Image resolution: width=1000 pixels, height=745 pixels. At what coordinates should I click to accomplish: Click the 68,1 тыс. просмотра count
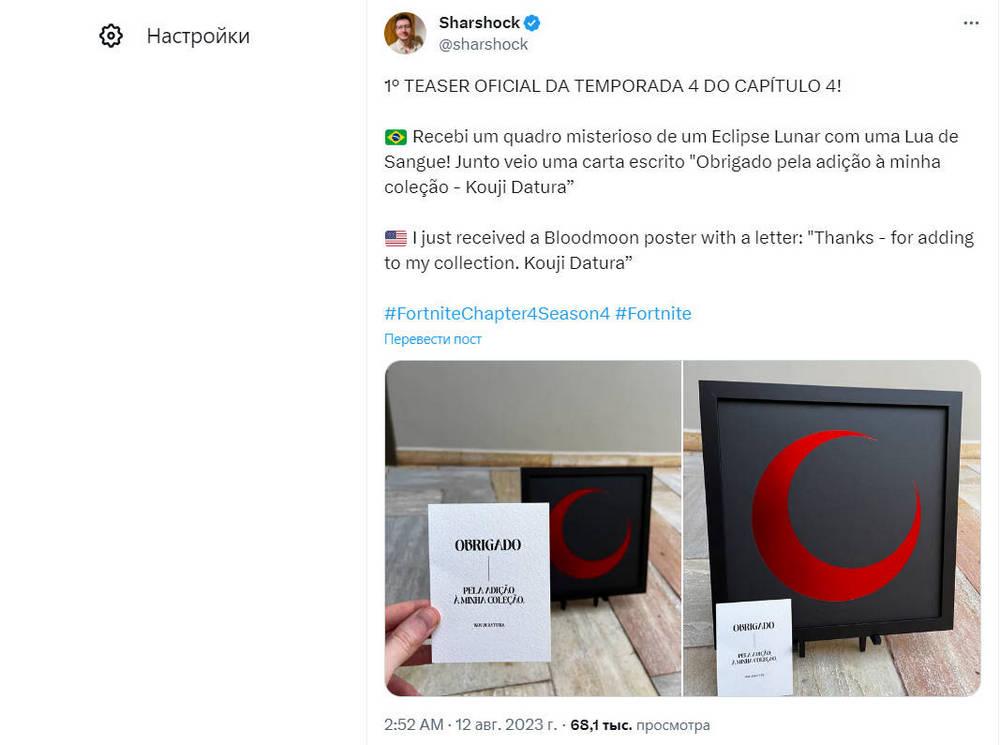pyautogui.click(x=640, y=725)
